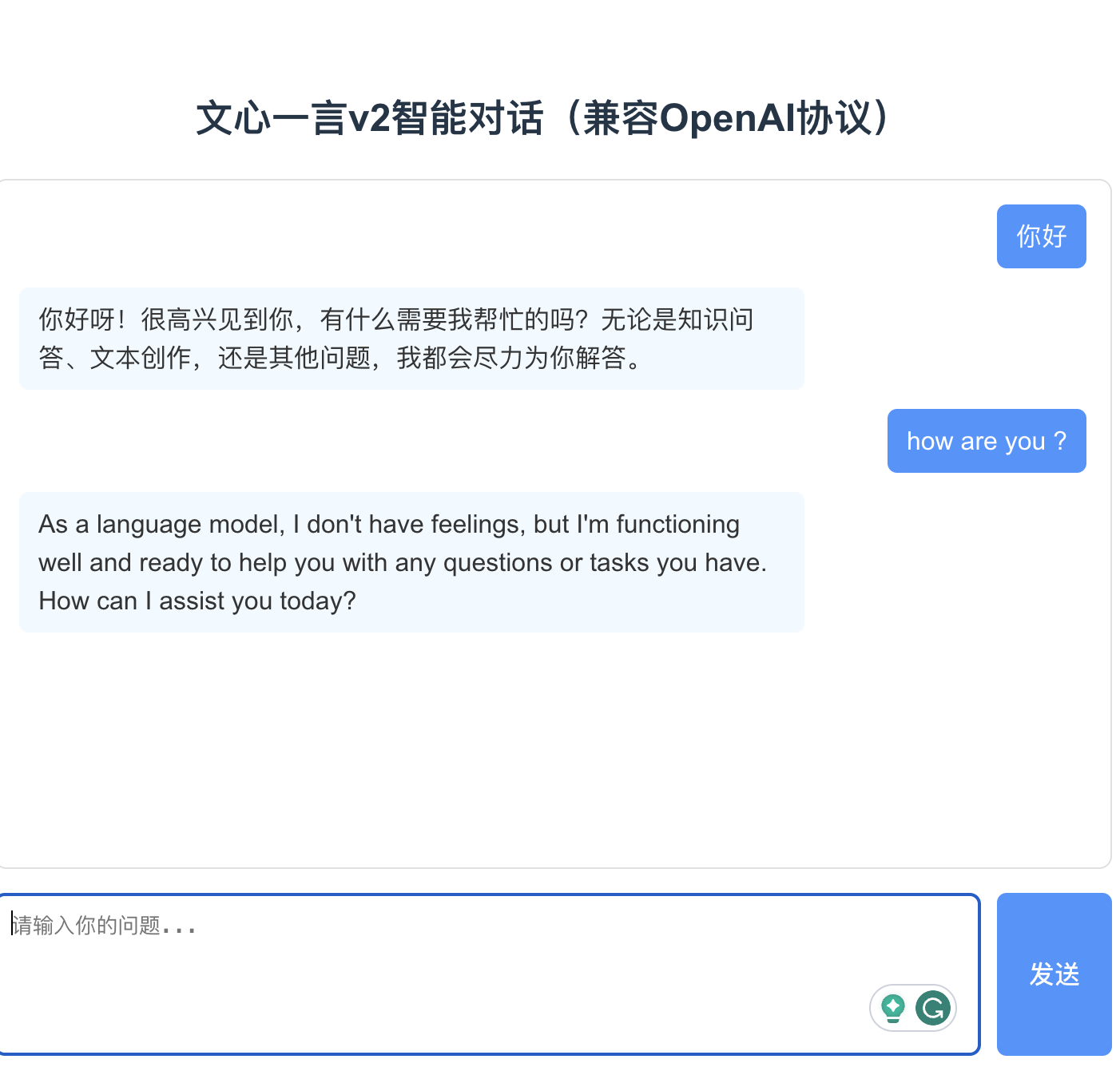This screenshot has width=1120, height=1067.
Task: Click the green Grammarly G icon
Action: (932, 1008)
